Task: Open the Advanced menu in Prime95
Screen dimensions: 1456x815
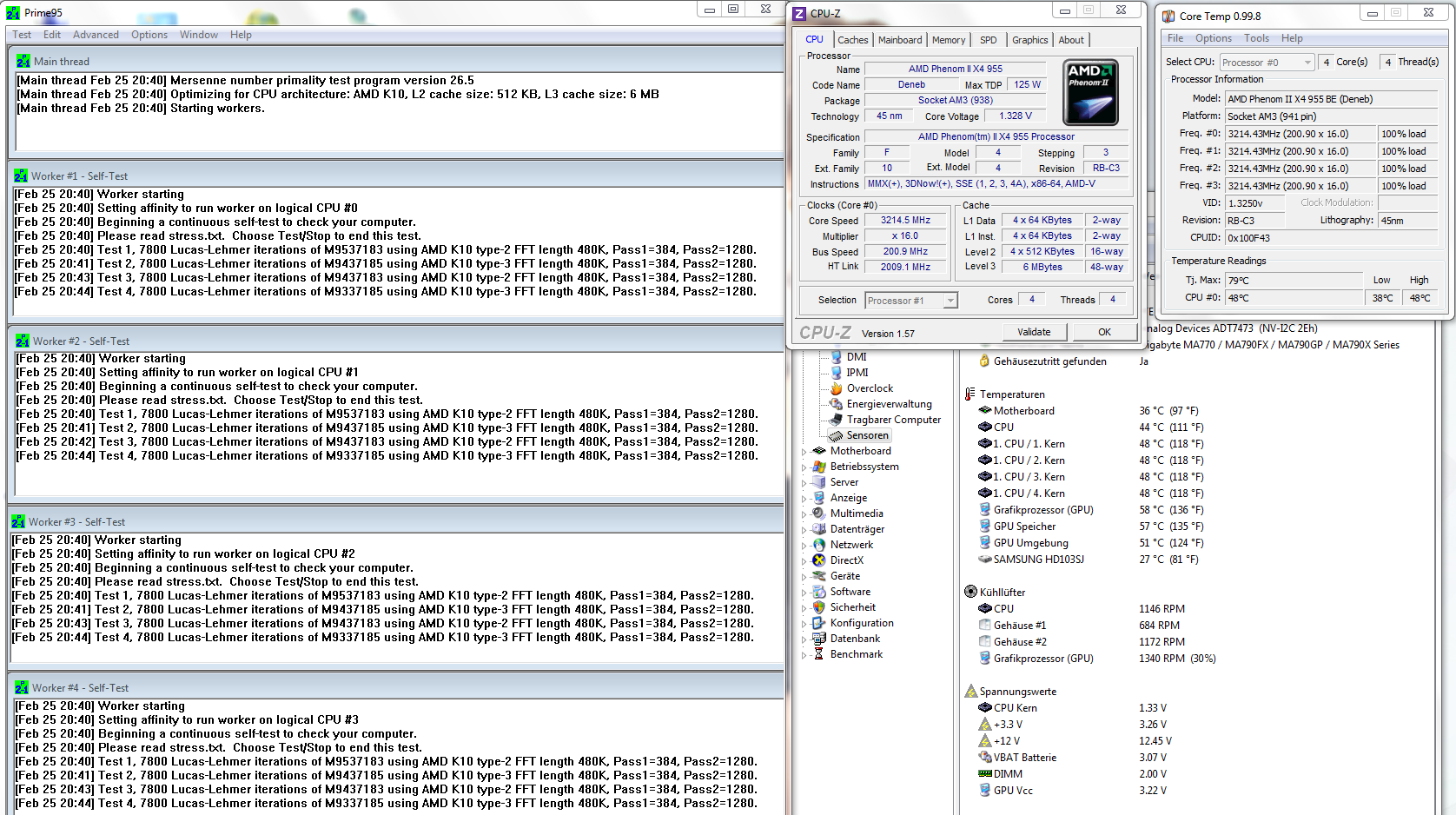Action: tap(96, 35)
